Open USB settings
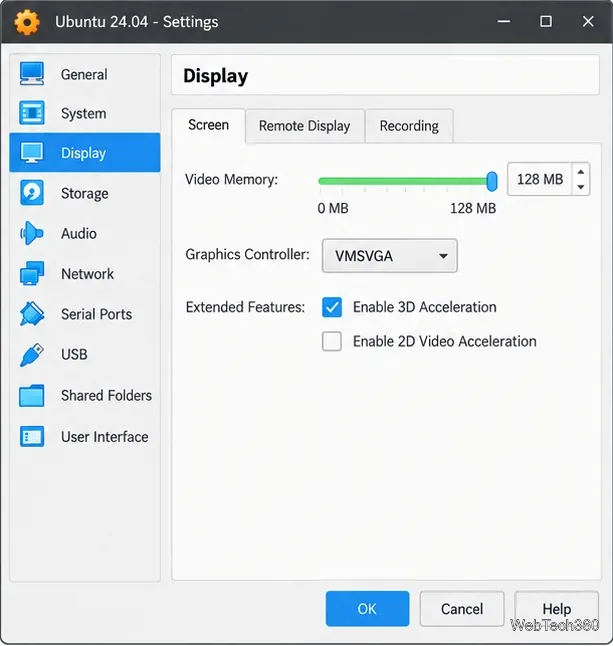Viewport: 613px width, 646px height. pos(85,354)
